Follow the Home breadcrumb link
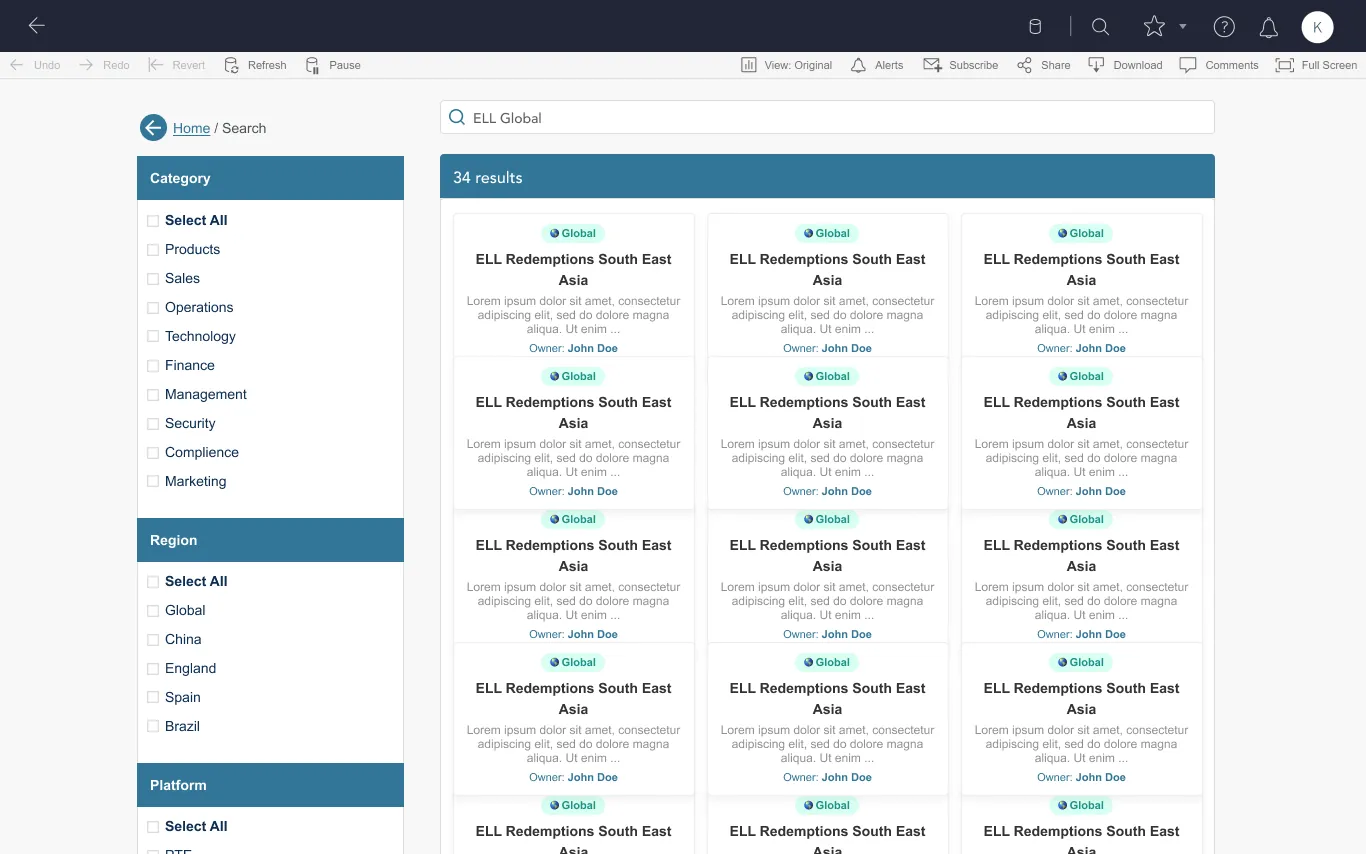This screenshot has width=1366, height=854. 191,128
